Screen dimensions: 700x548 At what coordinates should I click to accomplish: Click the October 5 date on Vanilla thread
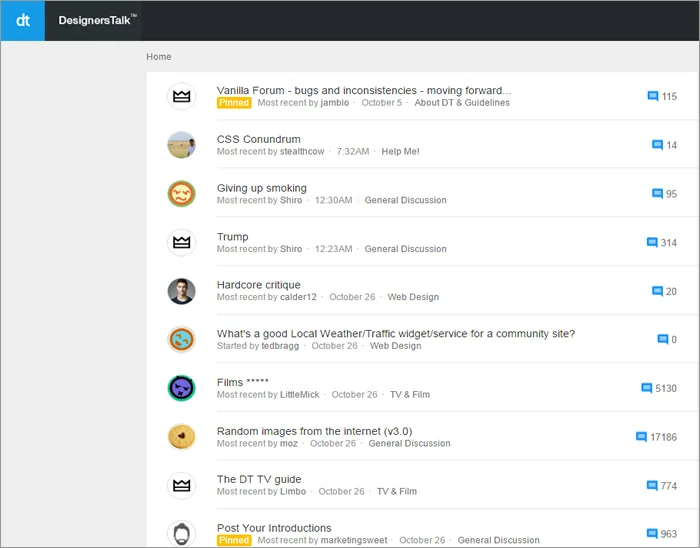tap(382, 103)
